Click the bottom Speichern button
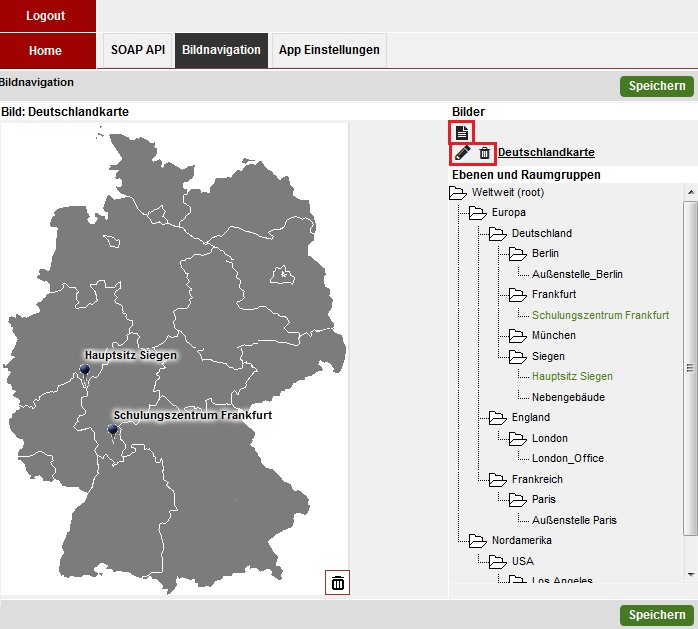The height and width of the screenshot is (629, 698). tap(657, 615)
